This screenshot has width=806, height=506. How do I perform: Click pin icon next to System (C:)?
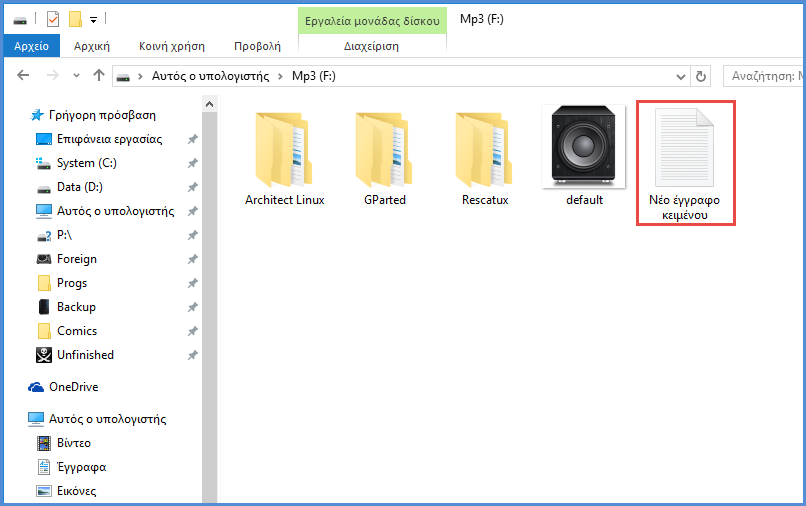(193, 163)
